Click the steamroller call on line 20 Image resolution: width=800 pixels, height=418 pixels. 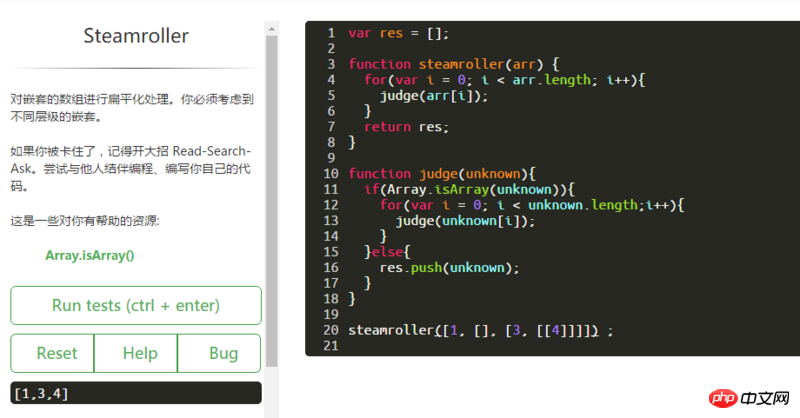(481, 331)
